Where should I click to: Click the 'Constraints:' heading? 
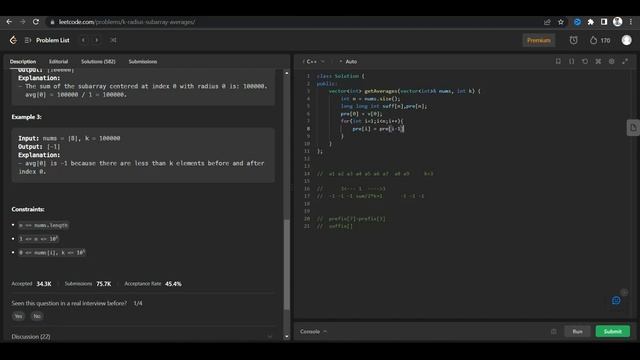(x=28, y=209)
